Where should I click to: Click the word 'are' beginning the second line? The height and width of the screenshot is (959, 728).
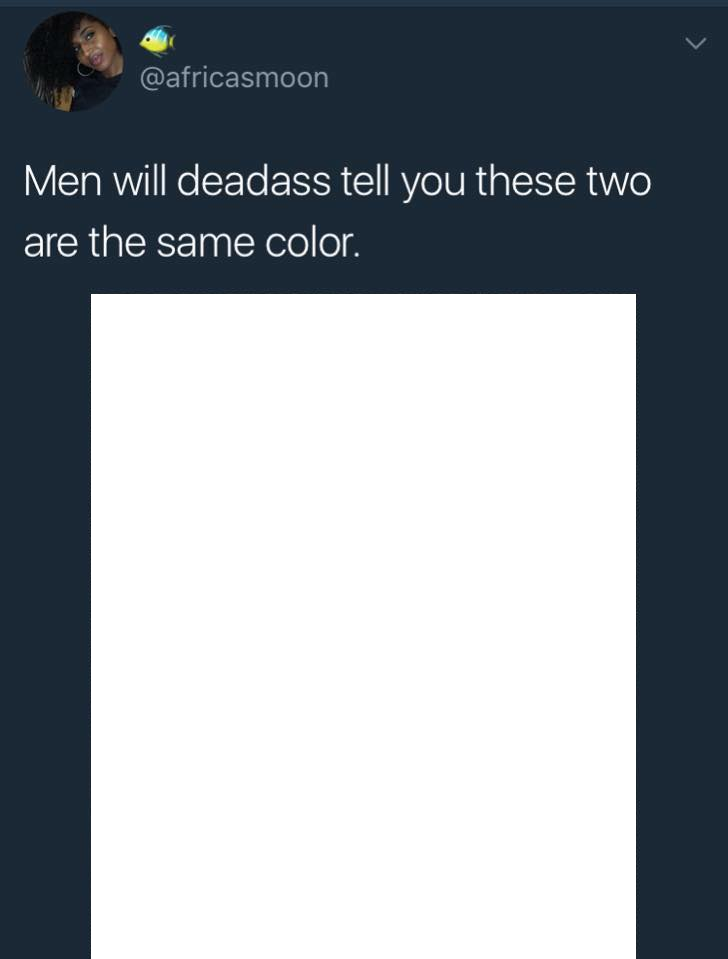click(x=50, y=245)
